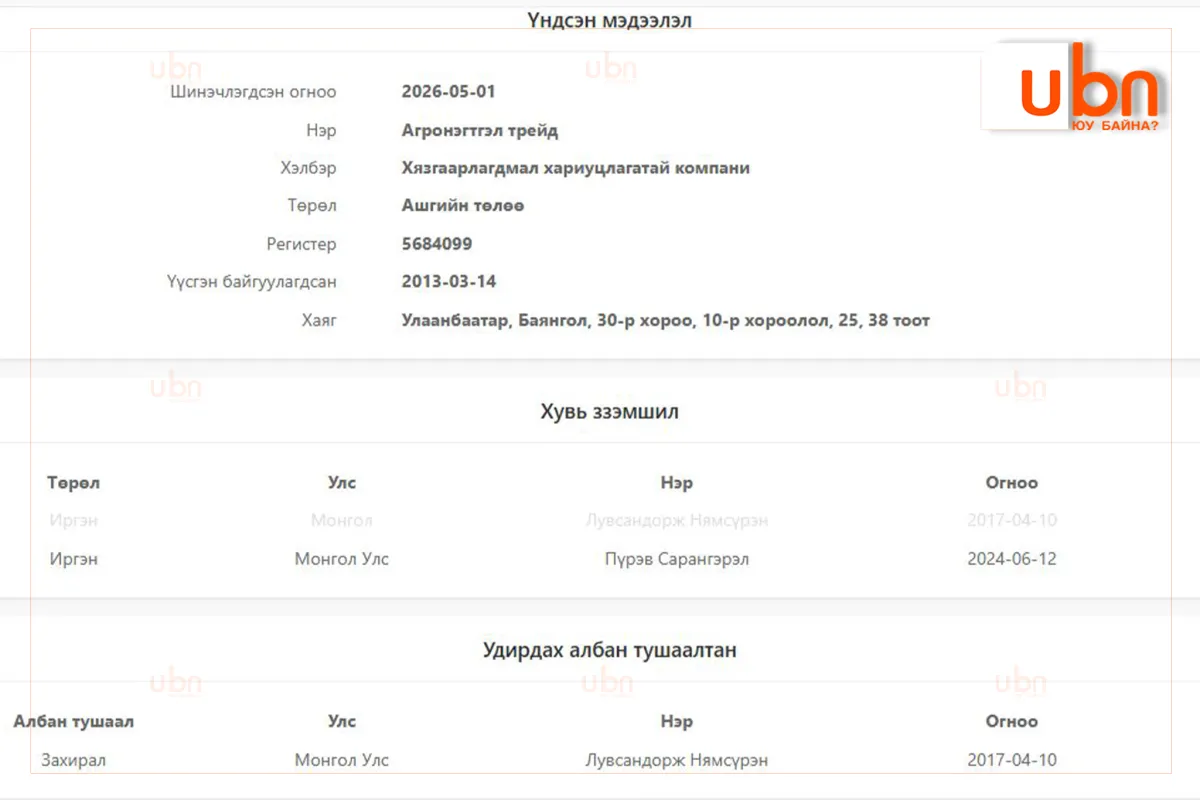Select "Хязгаарлагдмал хариуцлагатай компани" value
The width and height of the screenshot is (1200, 800).
(576, 168)
